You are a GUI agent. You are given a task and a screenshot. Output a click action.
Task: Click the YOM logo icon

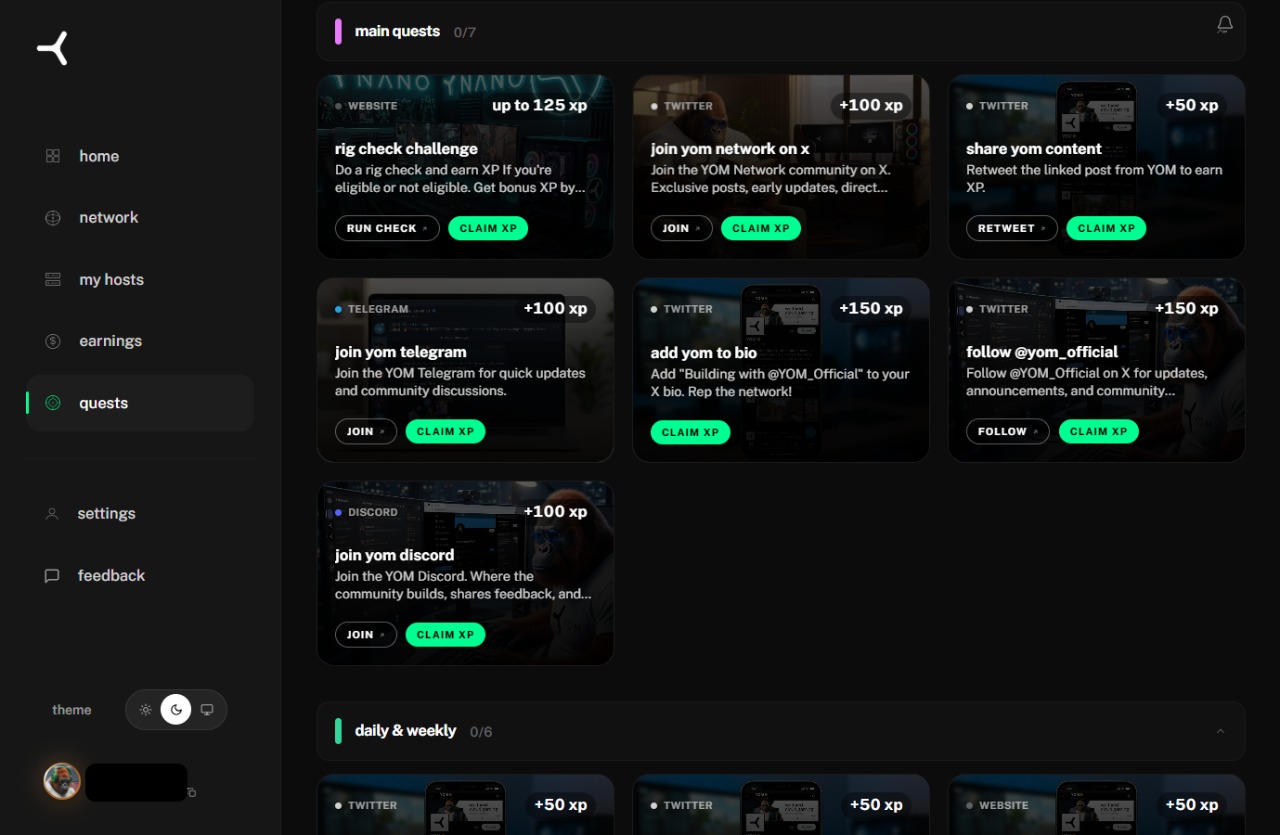pos(53,48)
